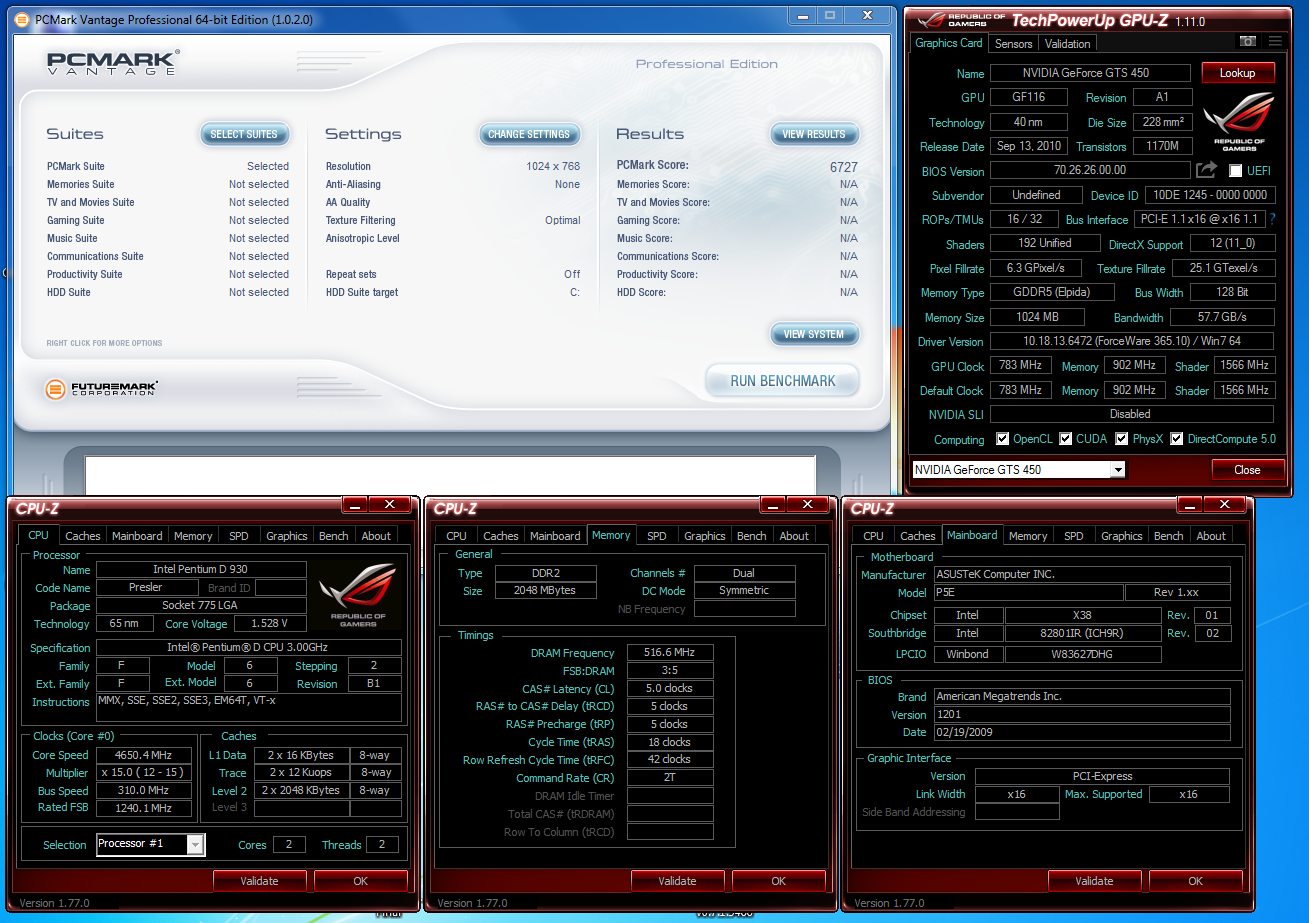
Task: Click PCMark Vantage title bar app icon
Action: (23, 19)
